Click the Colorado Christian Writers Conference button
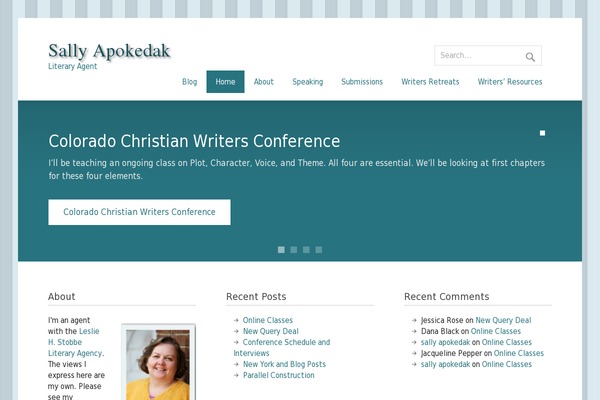This screenshot has width=600, height=400. pyautogui.click(x=139, y=212)
